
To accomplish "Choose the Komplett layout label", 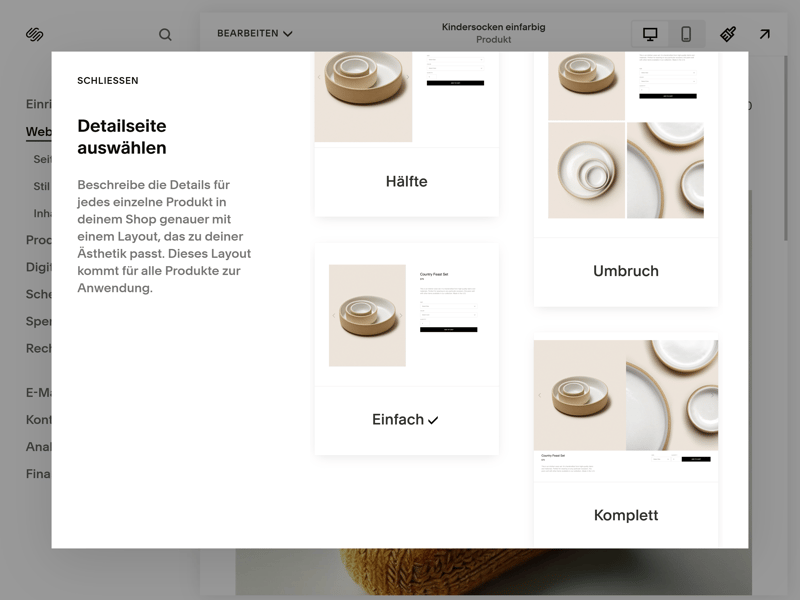I will (x=626, y=515).
